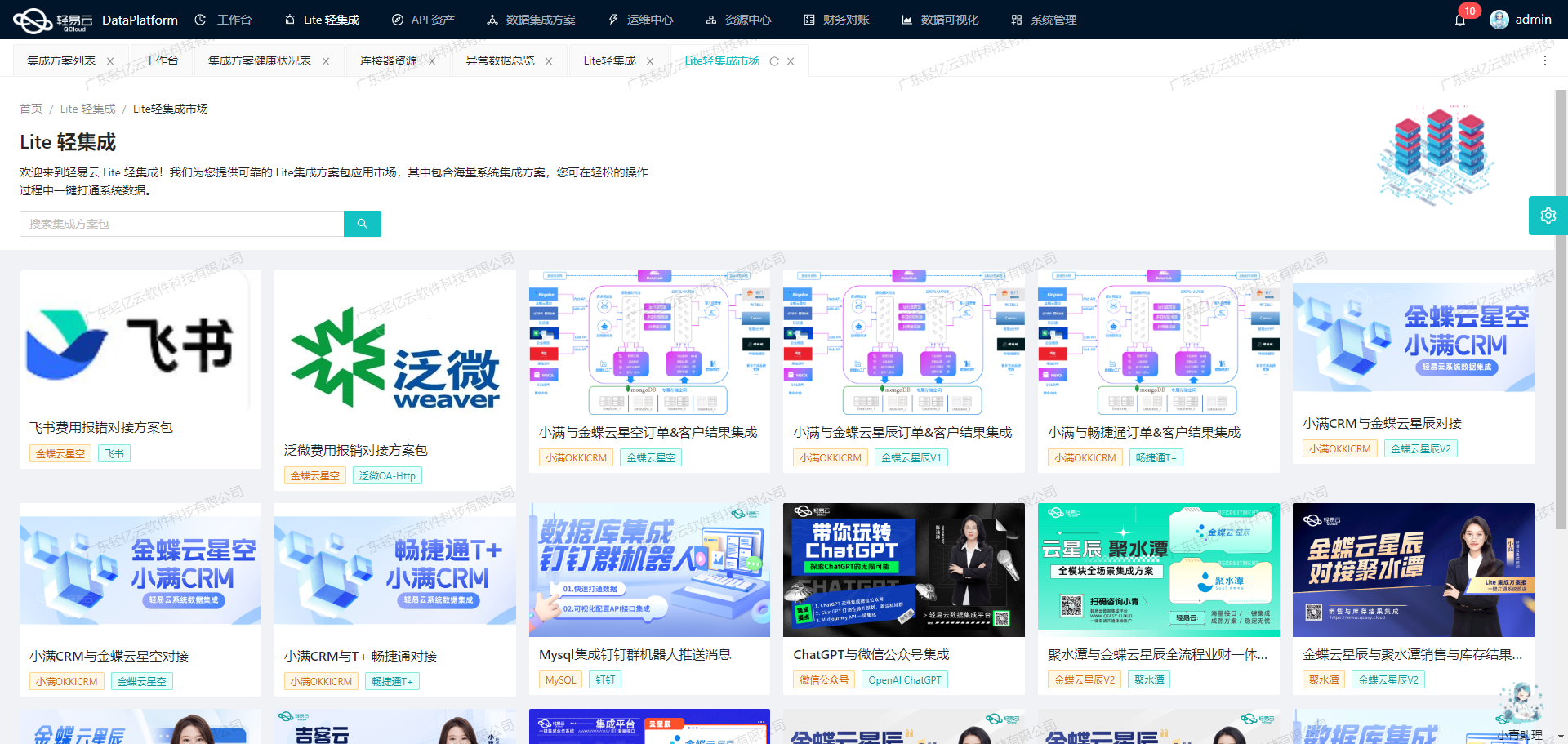Click the 搜索集成方案包 search input field

[x=181, y=223]
